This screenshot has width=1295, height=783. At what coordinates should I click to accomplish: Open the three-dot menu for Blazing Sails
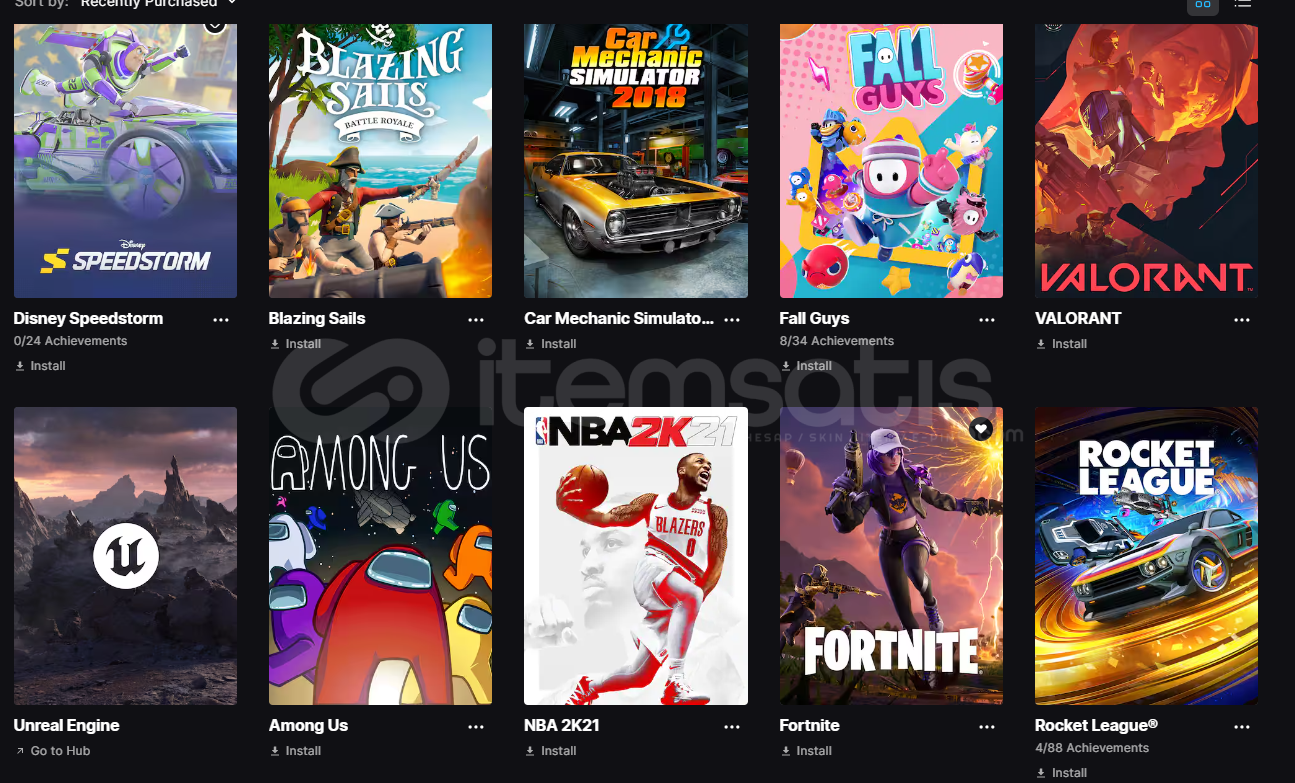[x=476, y=320]
